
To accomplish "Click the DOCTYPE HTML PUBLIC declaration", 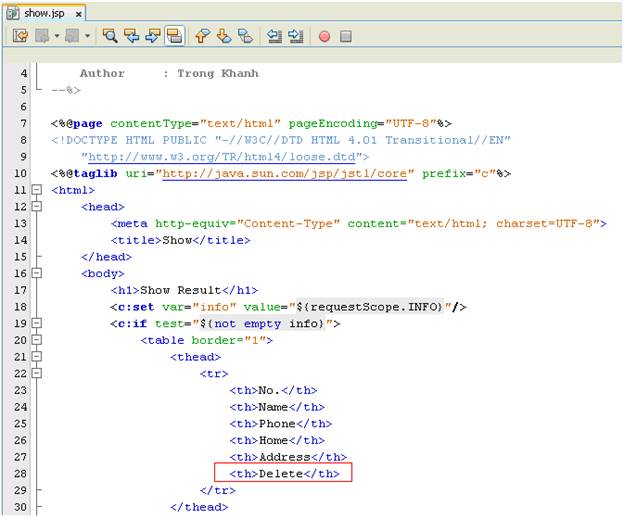I will click(281, 140).
